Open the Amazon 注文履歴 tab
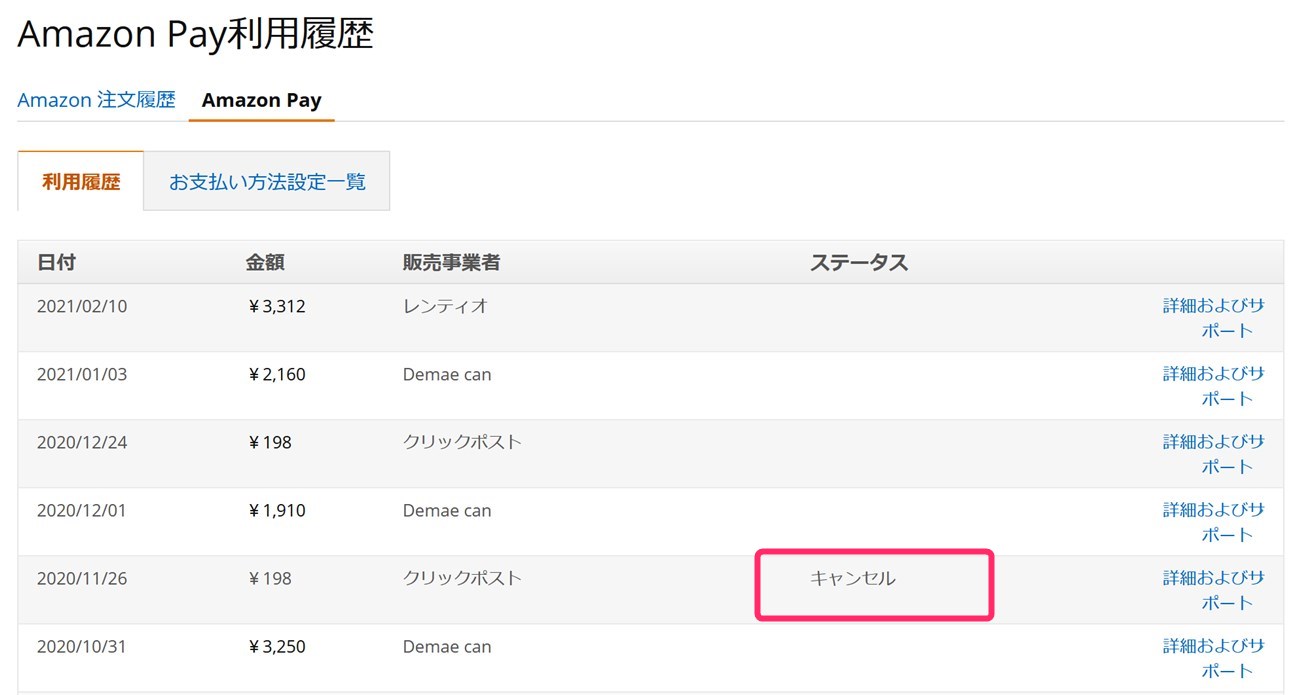1300x695 pixels. click(96, 100)
